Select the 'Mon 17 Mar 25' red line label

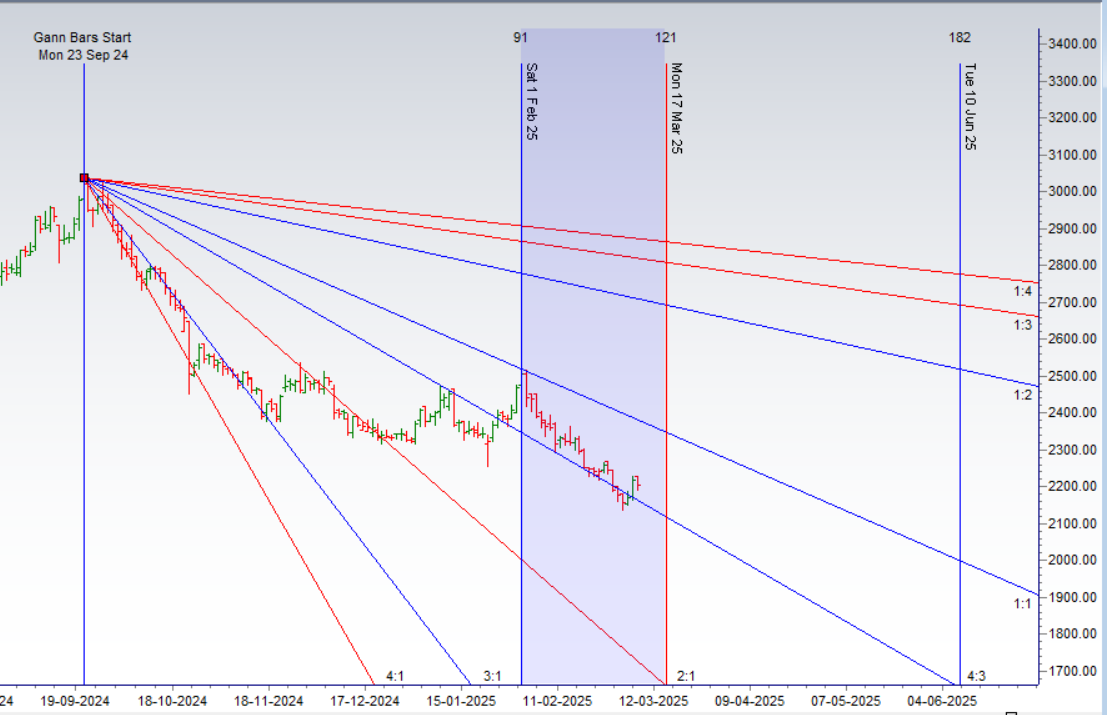(677, 108)
